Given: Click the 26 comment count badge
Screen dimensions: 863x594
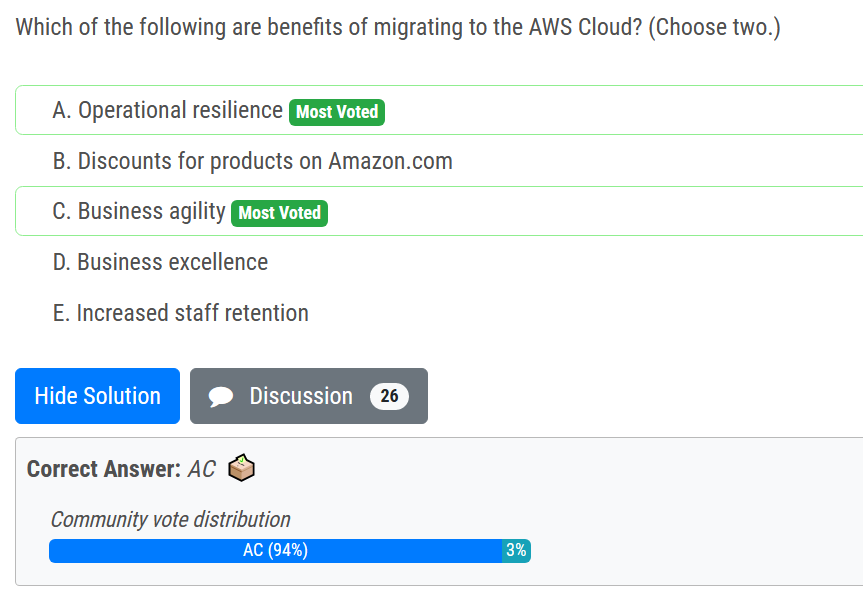Looking at the screenshot, I should 389,396.
